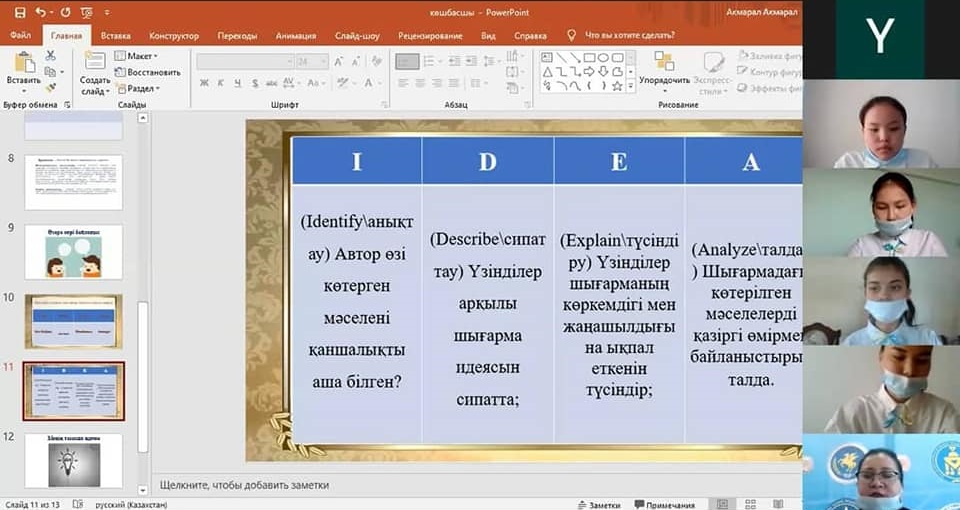Click the Save icon in quick access toolbar
Screen dimensions: 960x510
(x=18, y=13)
